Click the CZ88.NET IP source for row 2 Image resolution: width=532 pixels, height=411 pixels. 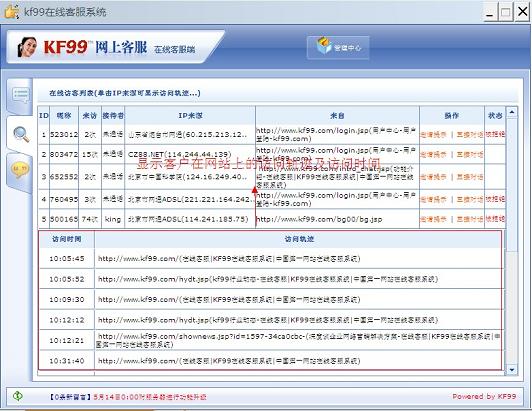click(x=179, y=154)
